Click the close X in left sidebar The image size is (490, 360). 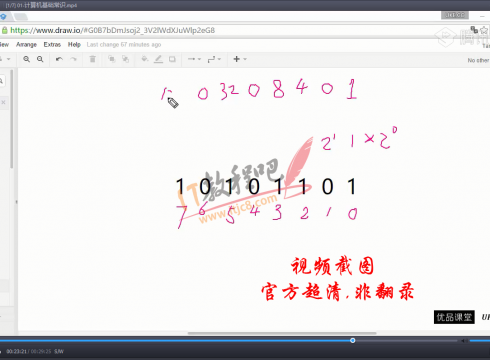pyautogui.click(x=3, y=102)
